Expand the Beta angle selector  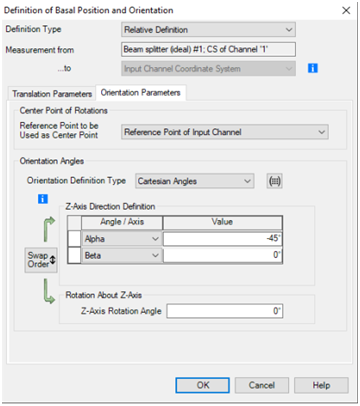[x=122, y=255]
